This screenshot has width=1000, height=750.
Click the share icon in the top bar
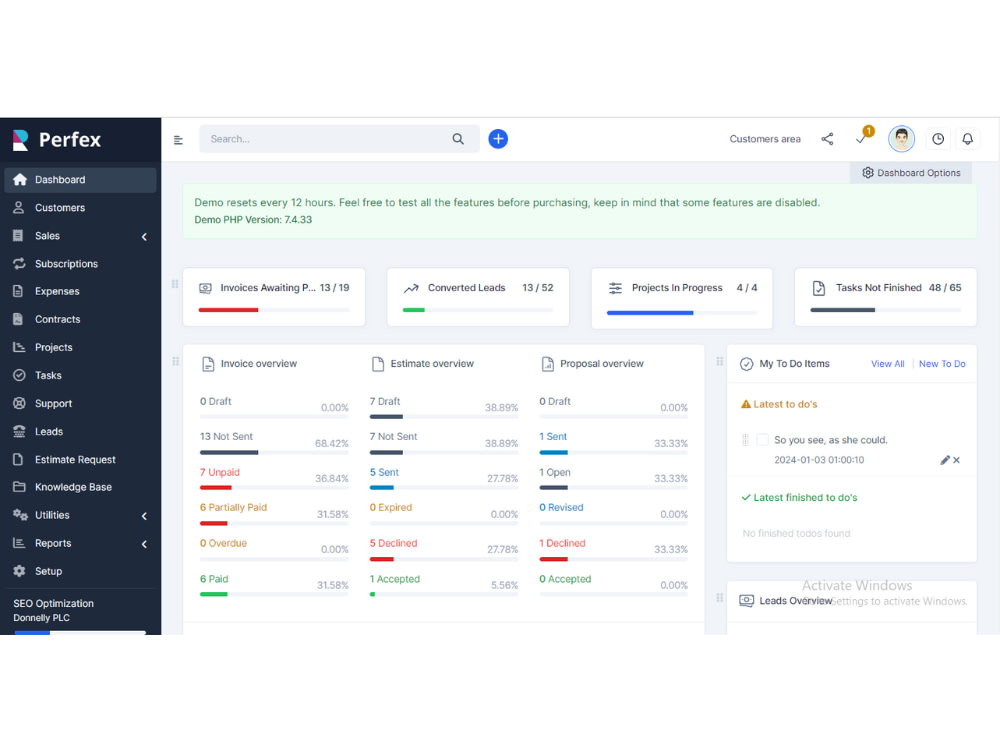827,139
